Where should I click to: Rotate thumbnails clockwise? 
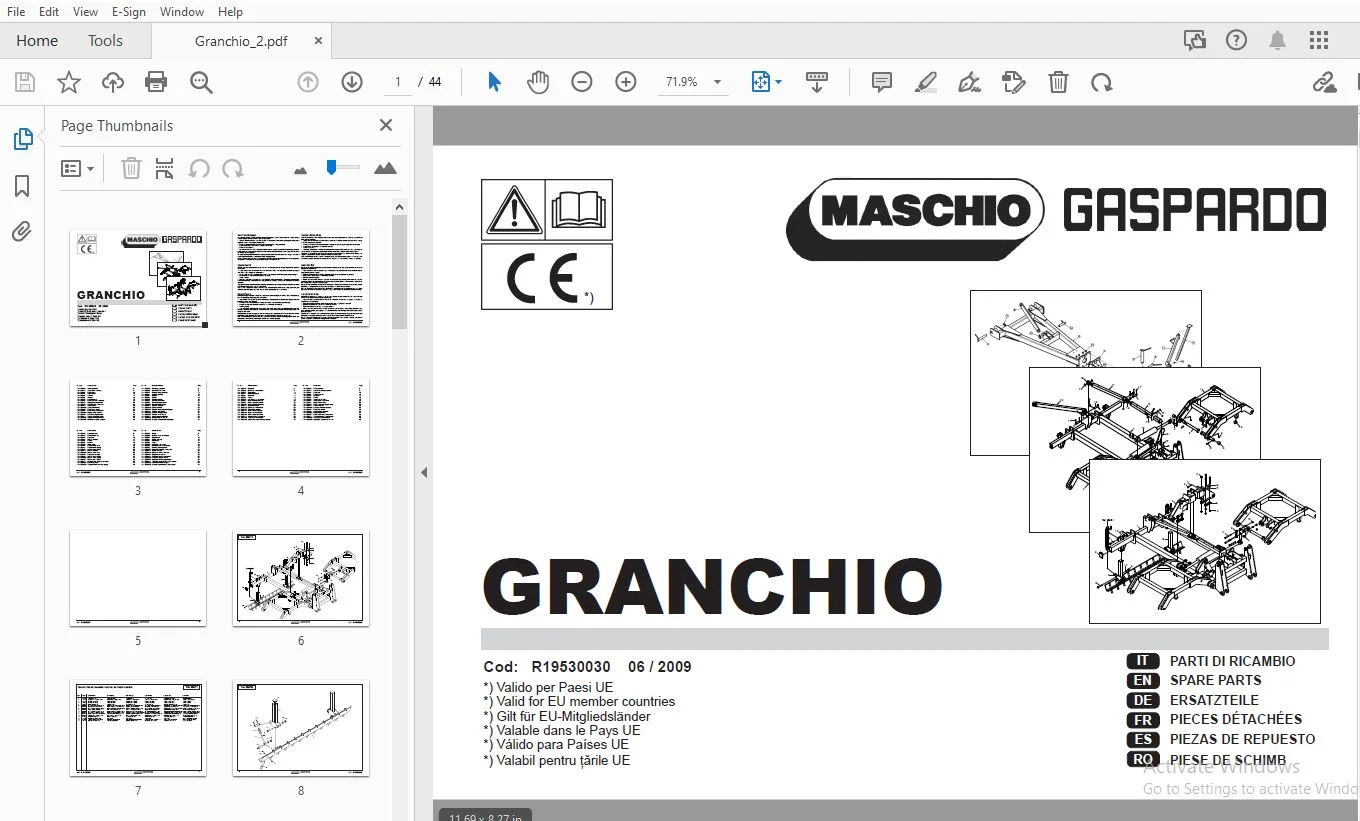coord(233,169)
